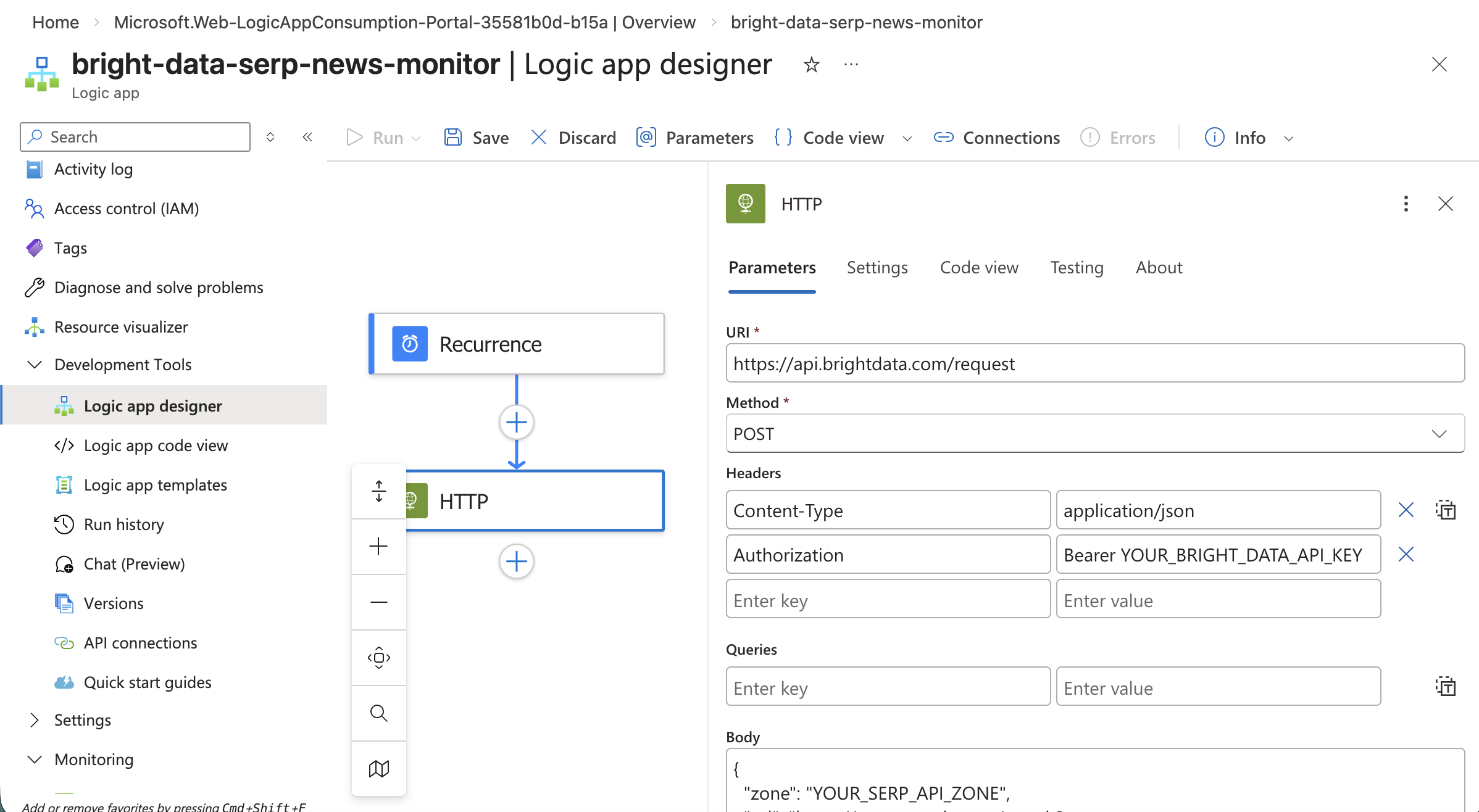This screenshot has width=1479, height=812.
Task: Click the fit-to-view icon in canvas controls
Action: tap(378, 658)
